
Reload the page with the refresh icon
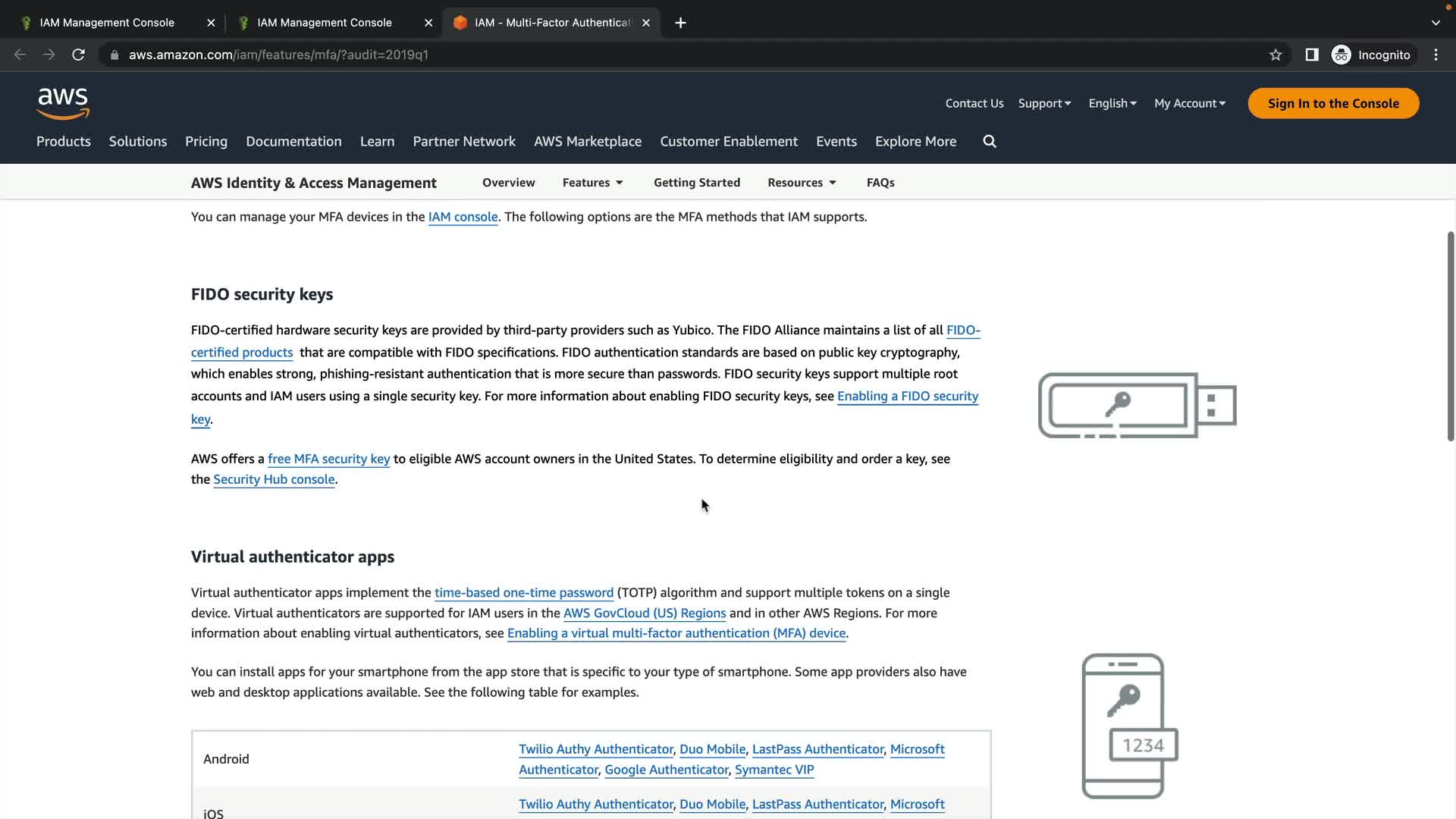click(78, 55)
